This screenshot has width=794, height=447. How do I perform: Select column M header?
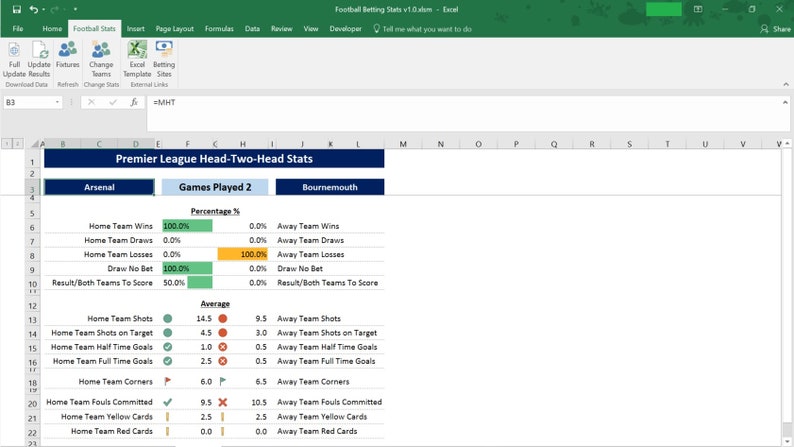[x=403, y=144]
